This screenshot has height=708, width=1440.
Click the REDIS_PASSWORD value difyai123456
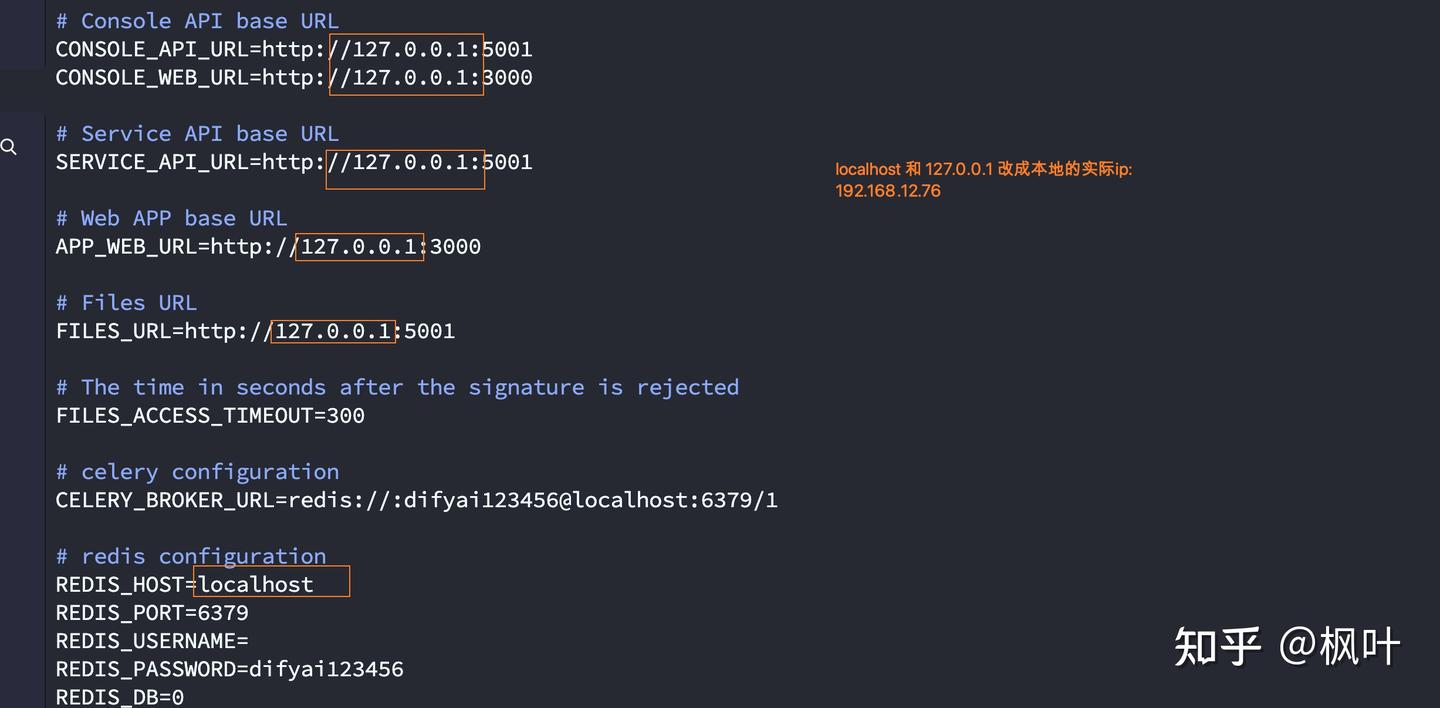[x=326, y=669]
